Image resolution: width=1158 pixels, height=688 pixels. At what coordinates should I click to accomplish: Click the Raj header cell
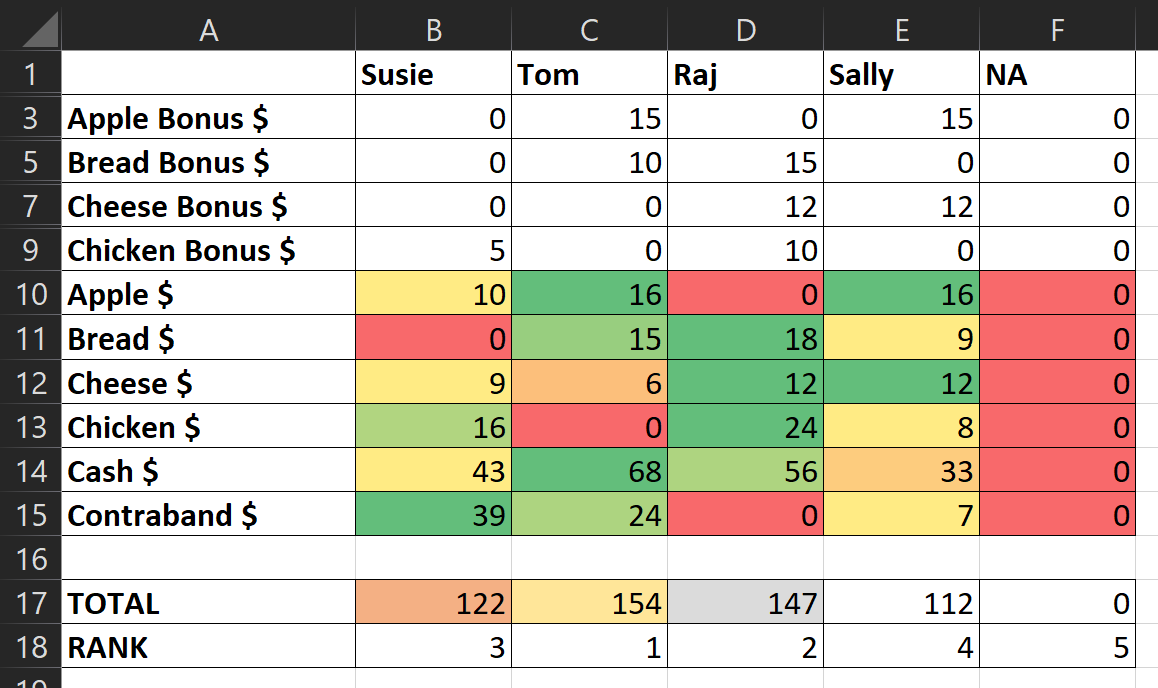[746, 73]
